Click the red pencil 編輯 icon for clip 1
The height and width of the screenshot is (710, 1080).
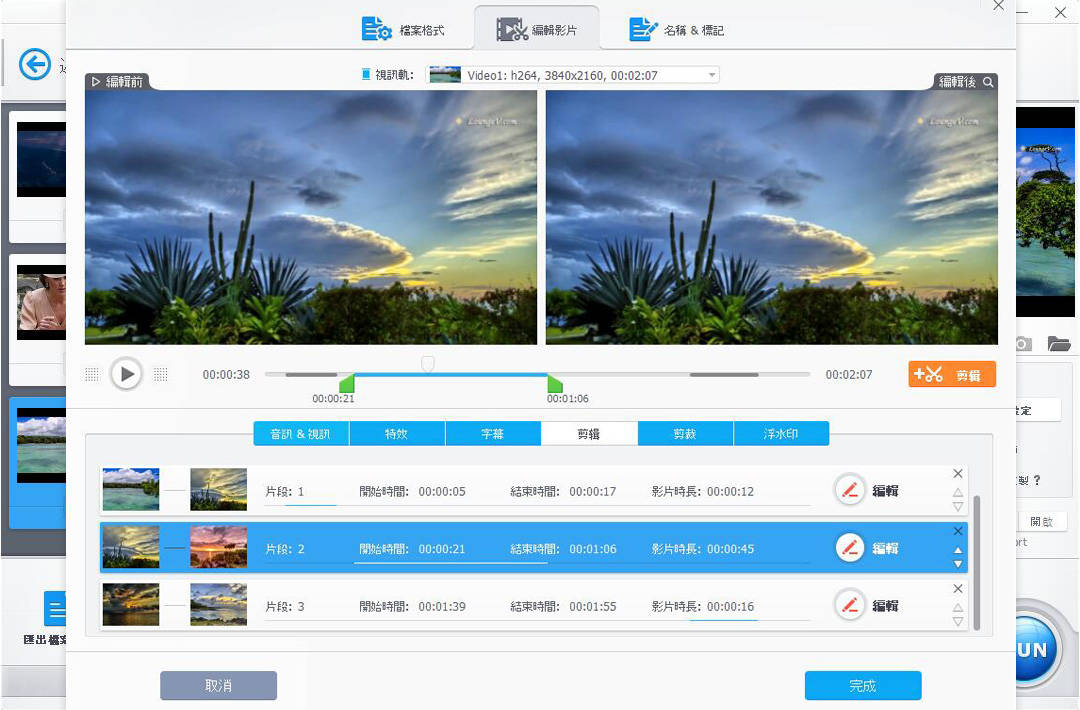[849, 490]
